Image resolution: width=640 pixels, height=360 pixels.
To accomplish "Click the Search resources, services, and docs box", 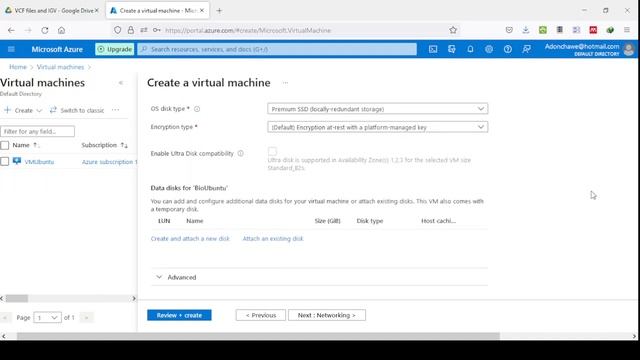I will tap(277, 49).
